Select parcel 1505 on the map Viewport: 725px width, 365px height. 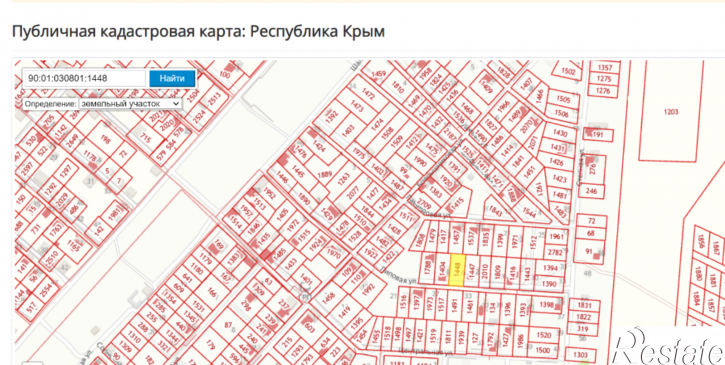click(563, 99)
